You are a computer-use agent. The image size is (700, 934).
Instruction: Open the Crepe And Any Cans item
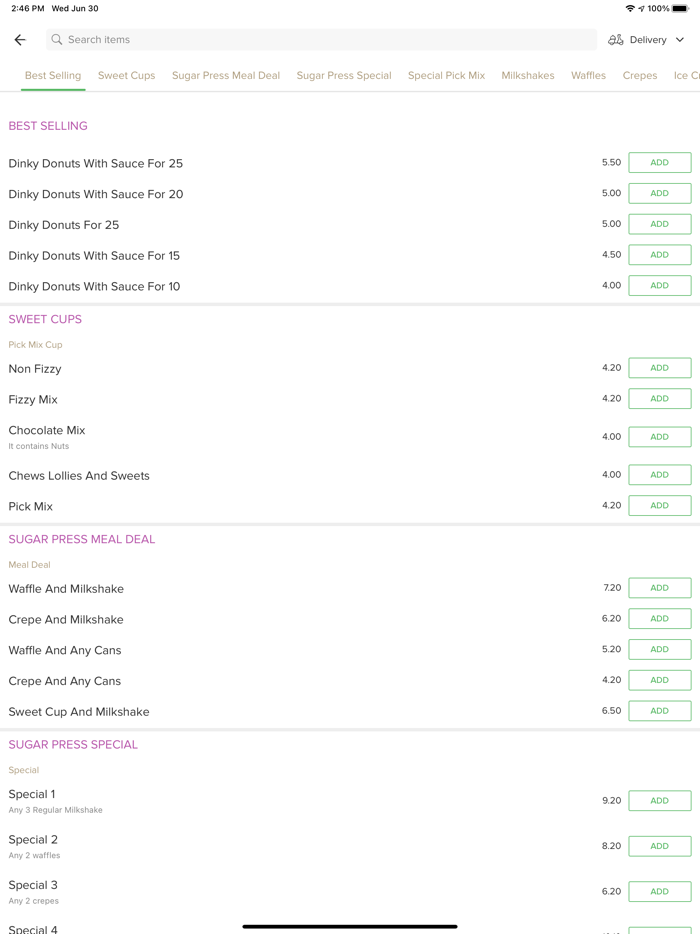[x=65, y=681]
